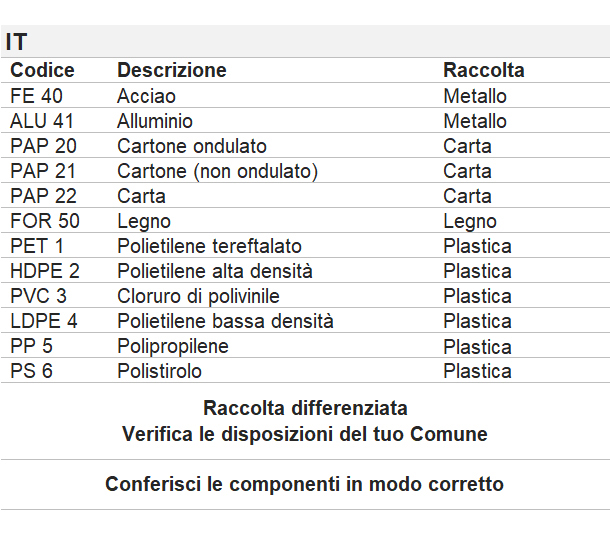This screenshot has width=610, height=536.
Task: Click Polietilene bassa densità description
Action: [225, 321]
